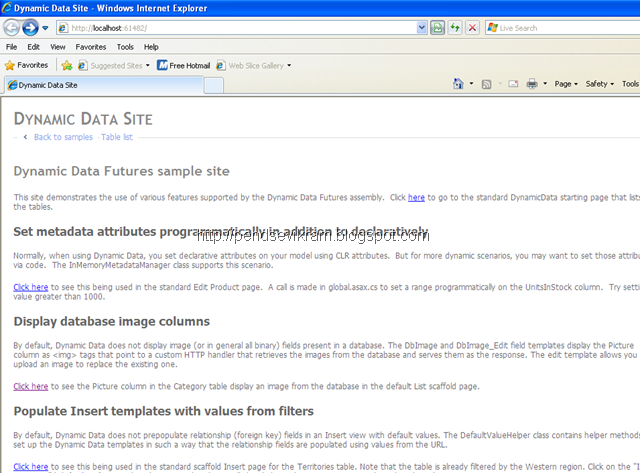Click the Hotmail M icon
640x473 pixels.
point(162,65)
